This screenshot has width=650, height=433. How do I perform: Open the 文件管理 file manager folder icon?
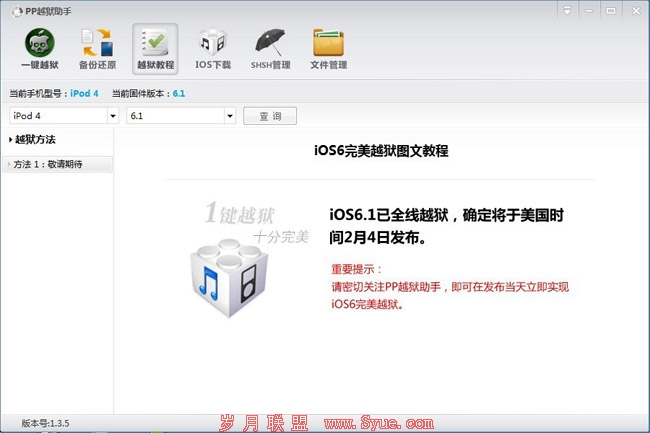(x=328, y=48)
